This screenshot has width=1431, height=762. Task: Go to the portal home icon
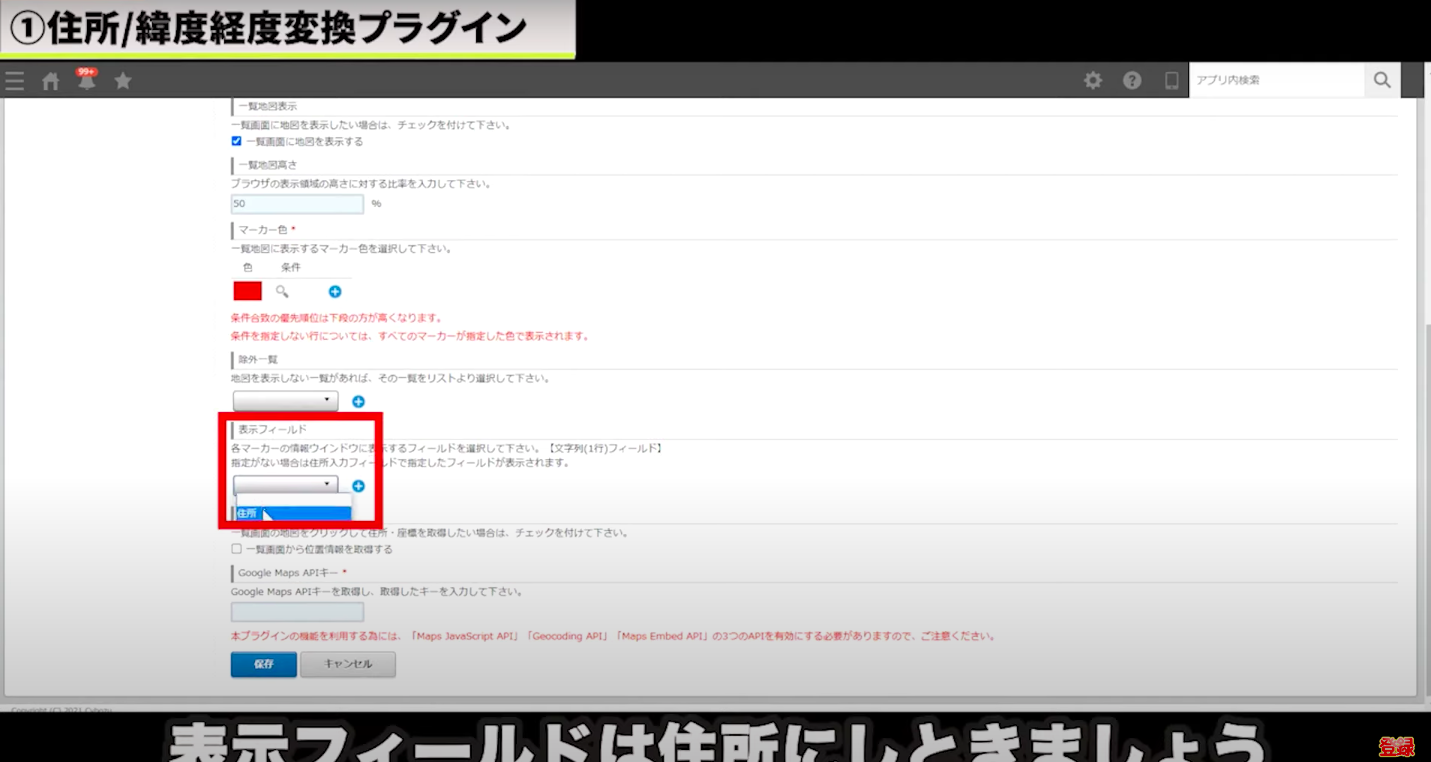coord(50,82)
